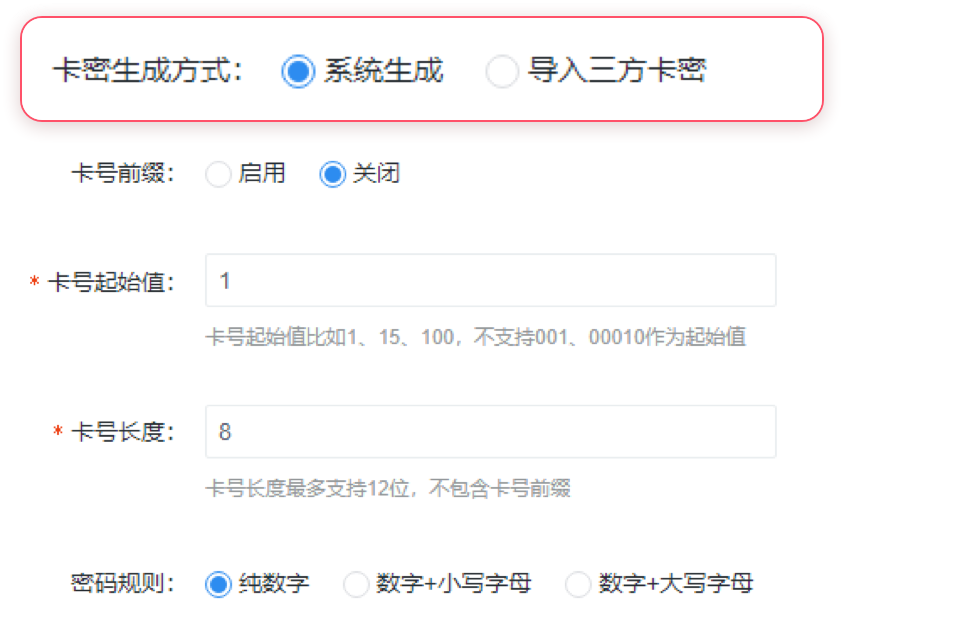This screenshot has width=960, height=630.
Task: Click the 卡号起始值 input field
Action: click(x=490, y=280)
